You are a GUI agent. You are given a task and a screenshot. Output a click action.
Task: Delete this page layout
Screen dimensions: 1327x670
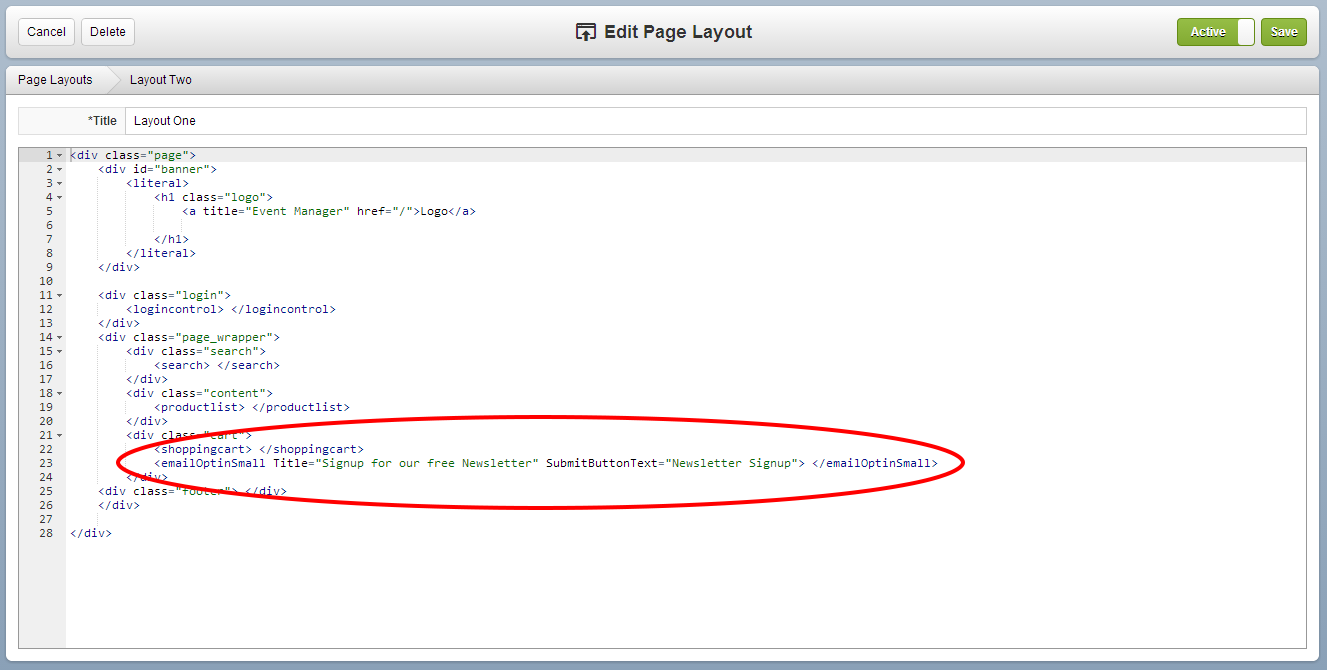click(x=108, y=32)
